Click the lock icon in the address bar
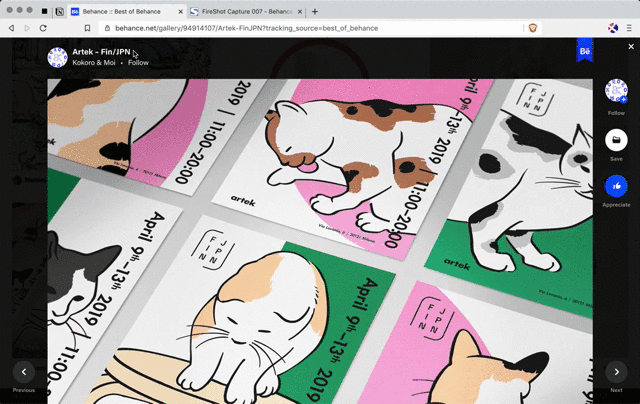 coord(107,28)
